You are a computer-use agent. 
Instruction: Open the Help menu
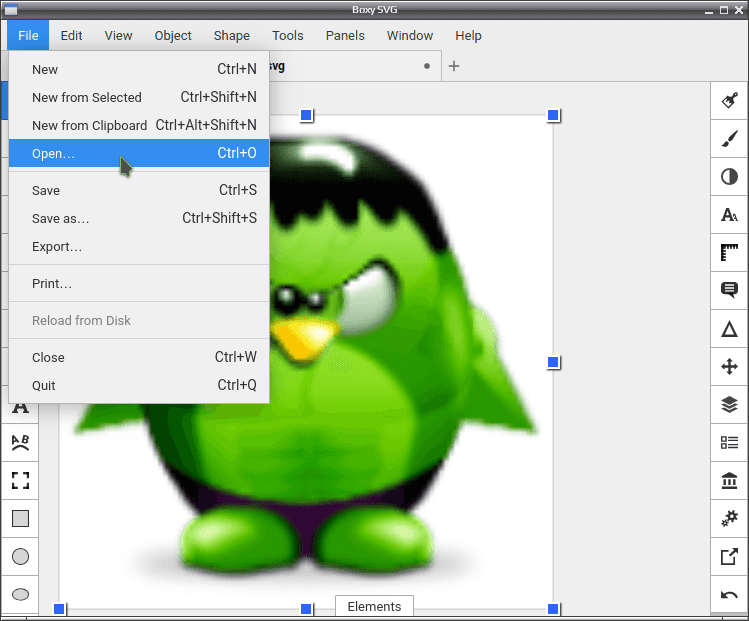468,35
